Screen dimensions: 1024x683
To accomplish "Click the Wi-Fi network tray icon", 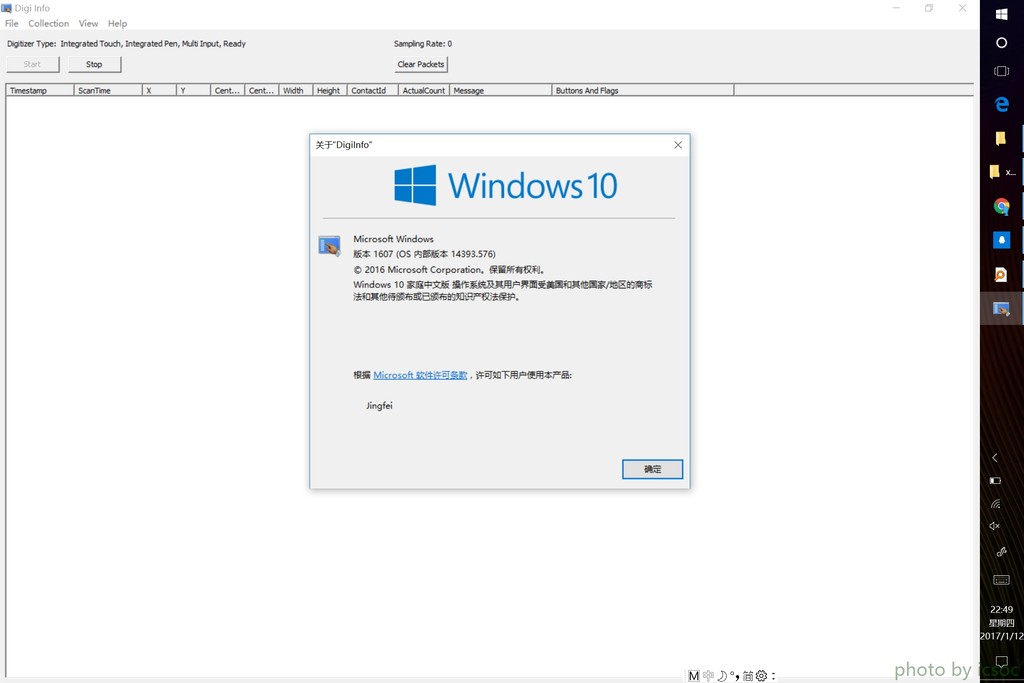I will (x=995, y=504).
